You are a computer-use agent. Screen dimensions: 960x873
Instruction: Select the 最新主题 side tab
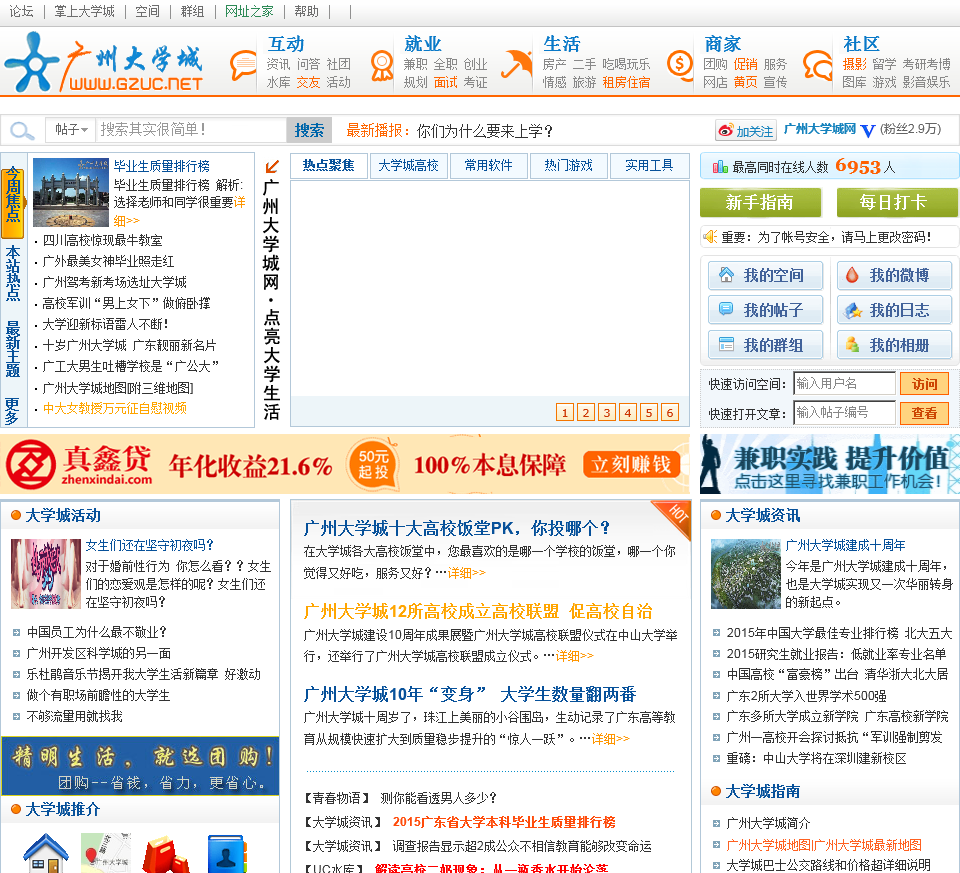pos(13,348)
